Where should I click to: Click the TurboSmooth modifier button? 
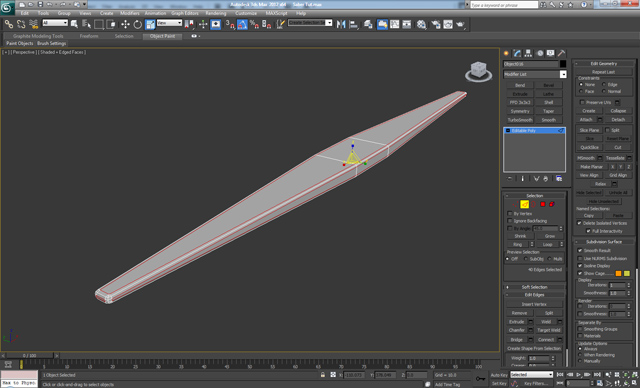[520, 120]
